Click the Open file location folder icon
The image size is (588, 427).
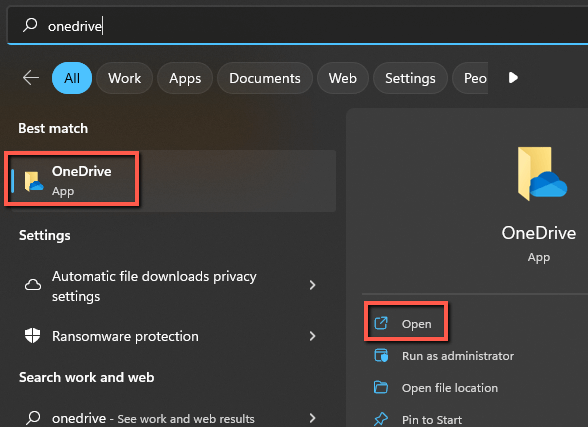[381, 387]
